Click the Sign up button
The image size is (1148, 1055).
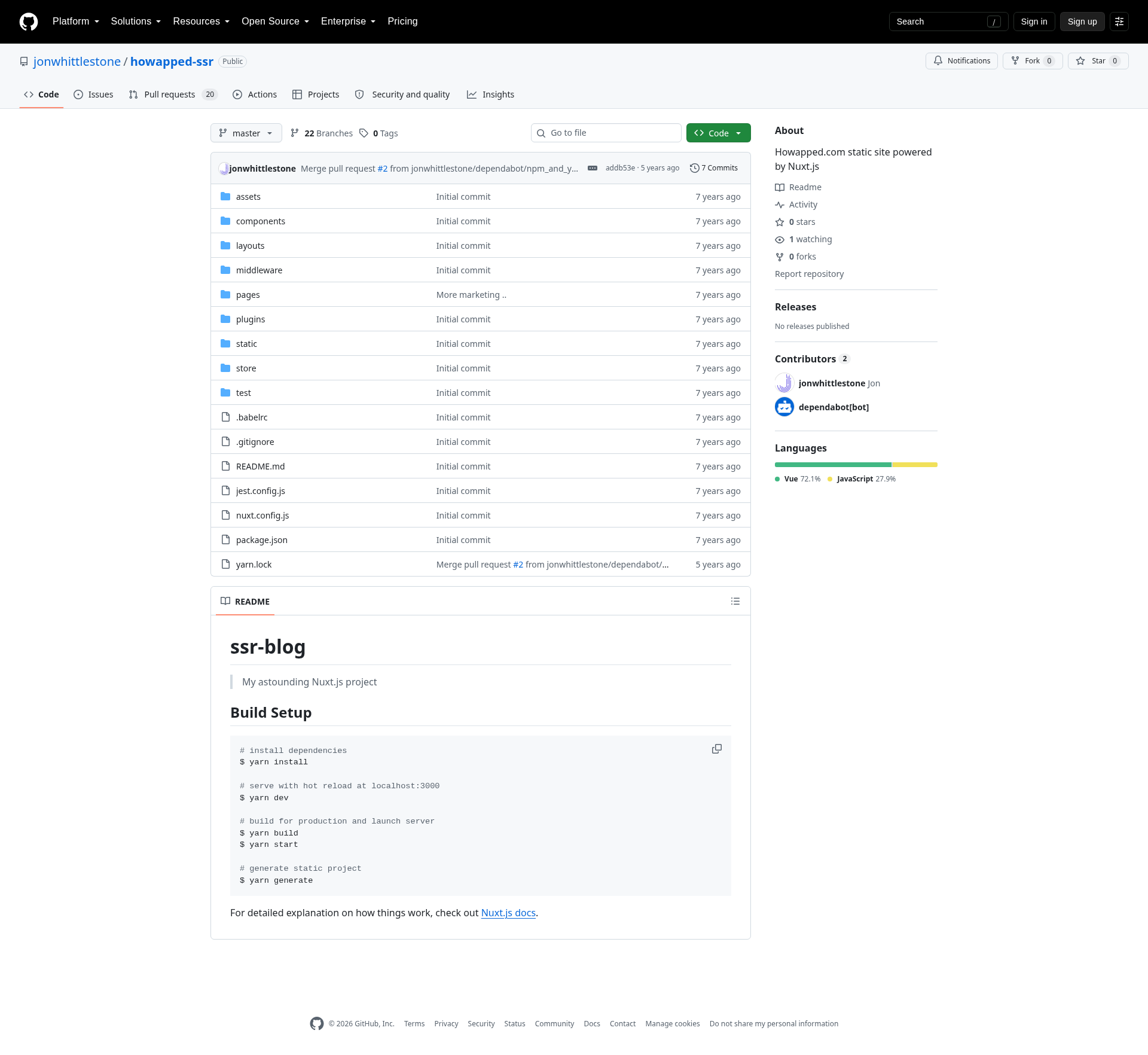point(1082,22)
